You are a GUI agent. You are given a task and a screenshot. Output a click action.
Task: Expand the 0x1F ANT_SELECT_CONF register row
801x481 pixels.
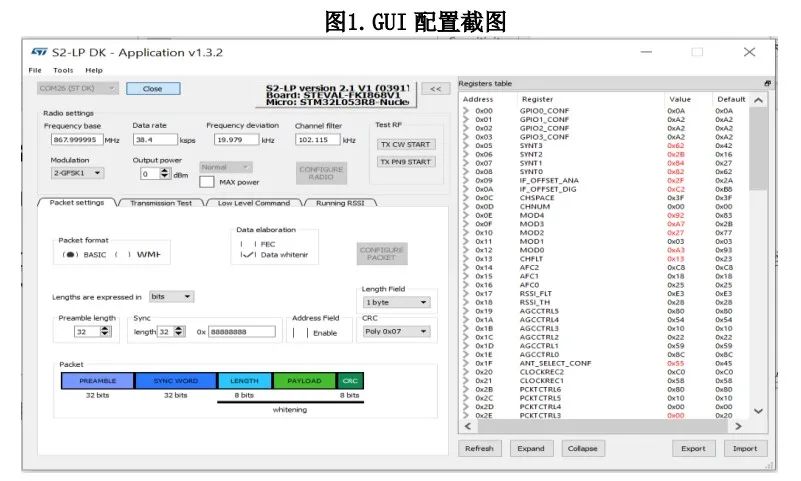(x=466, y=363)
